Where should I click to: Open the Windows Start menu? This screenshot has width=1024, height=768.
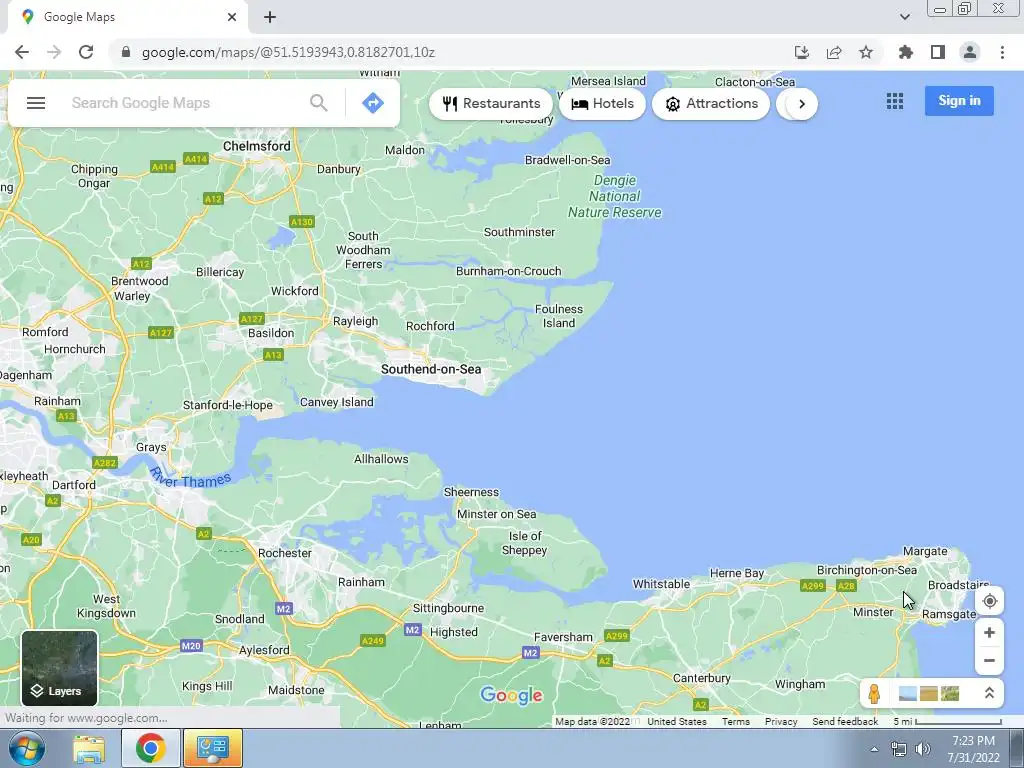(27, 748)
